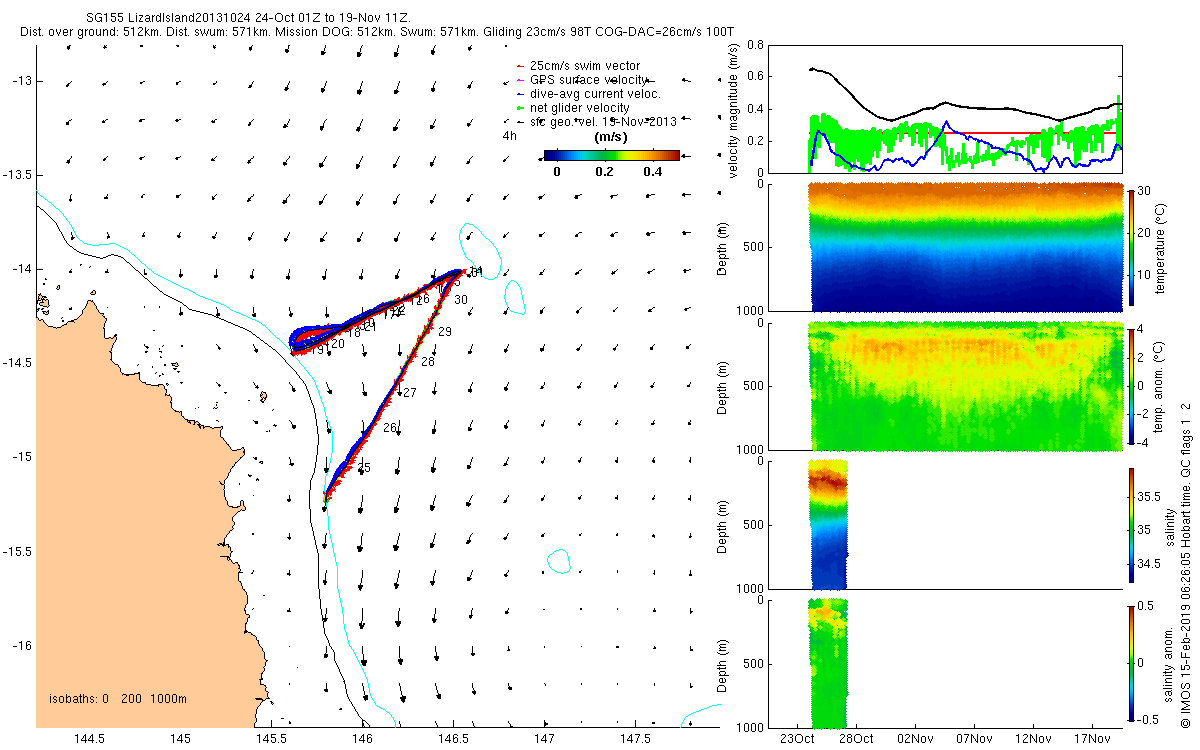Click the map latitude tick '-14'
This screenshot has width=1200, height=750.
click(x=24, y=269)
